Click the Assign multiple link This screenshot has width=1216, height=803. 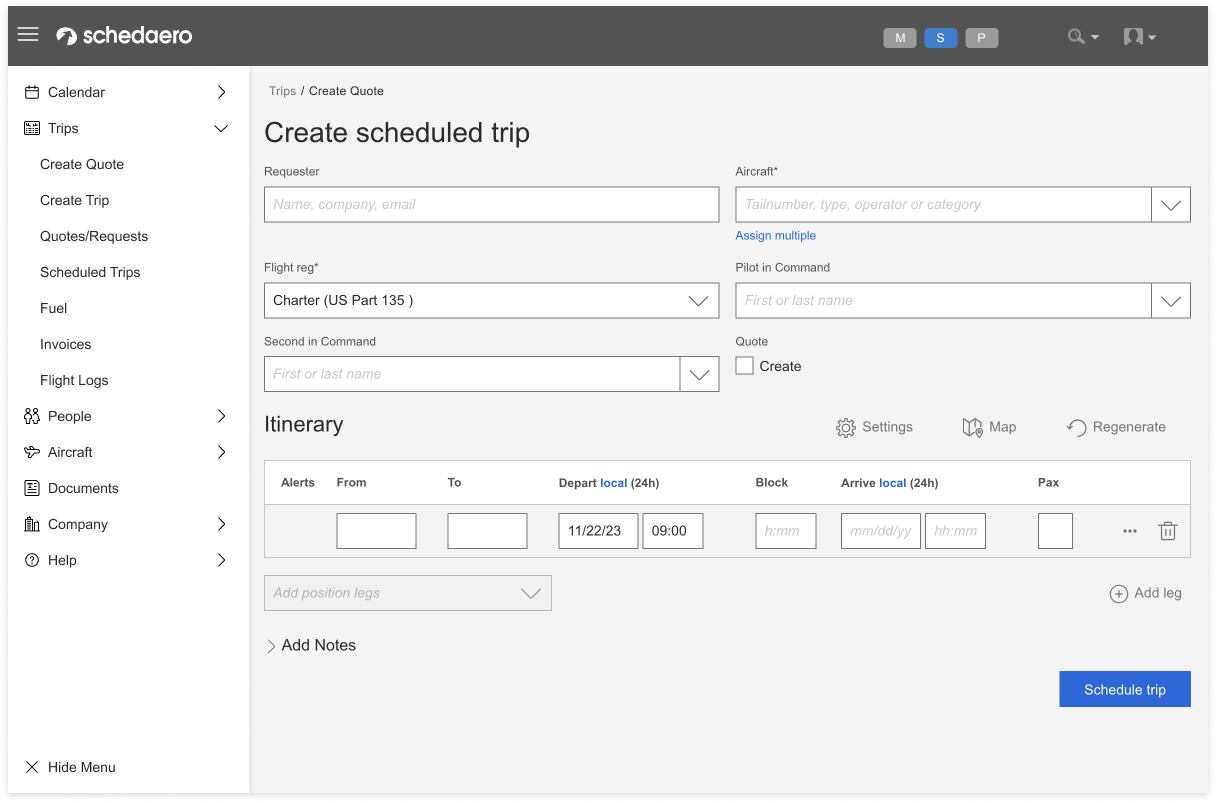click(776, 236)
